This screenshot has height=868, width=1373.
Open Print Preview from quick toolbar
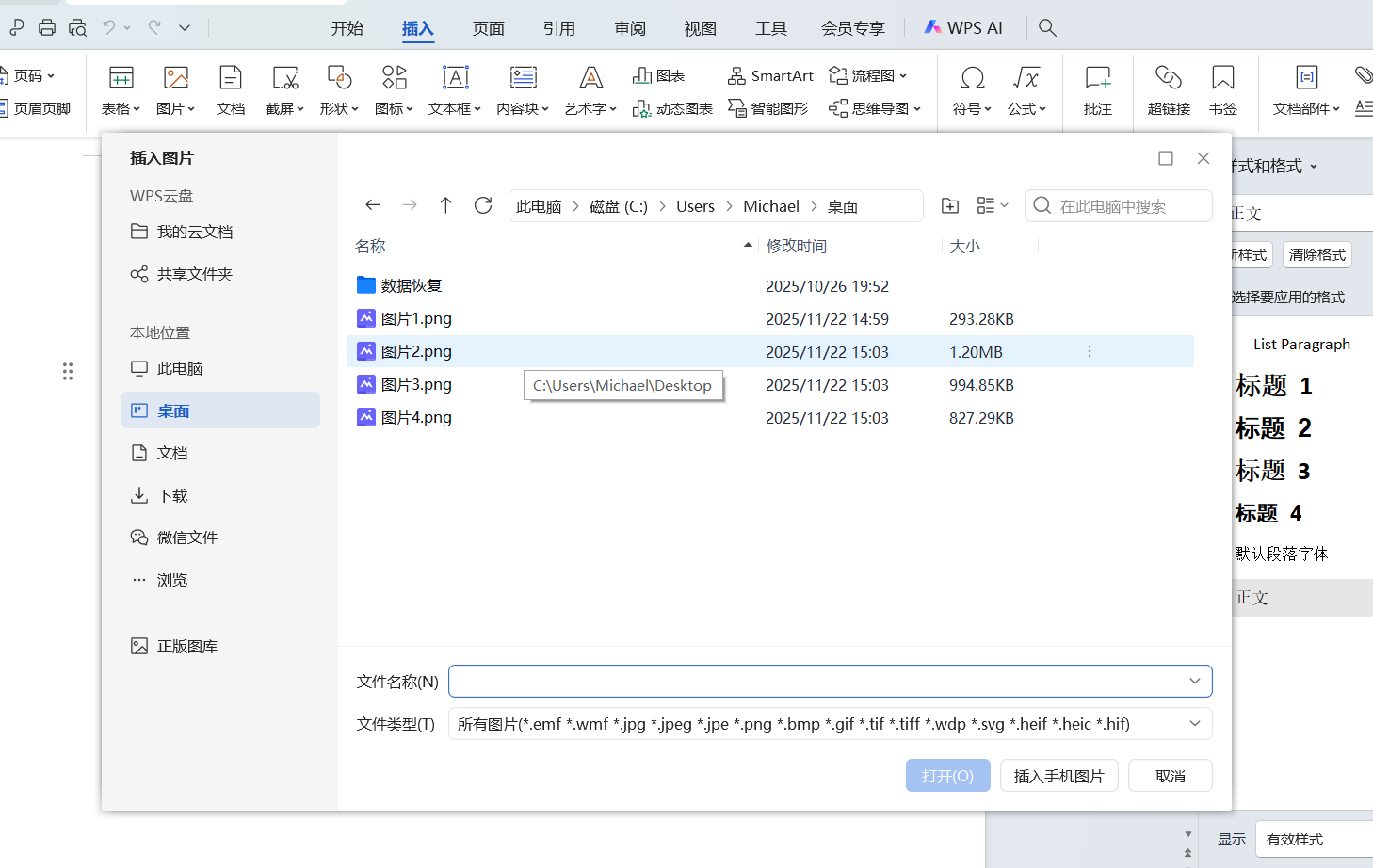point(77,28)
